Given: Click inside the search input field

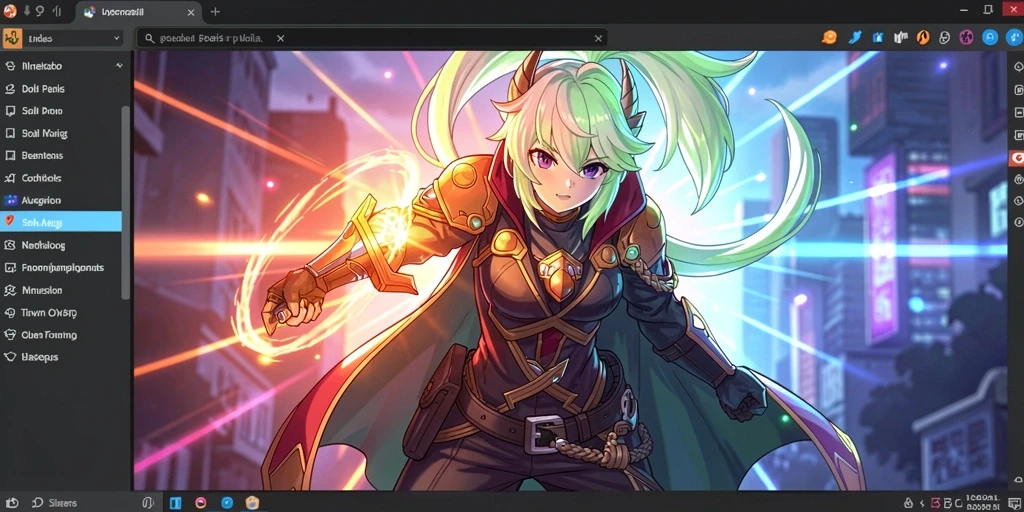Looking at the screenshot, I should (x=372, y=39).
